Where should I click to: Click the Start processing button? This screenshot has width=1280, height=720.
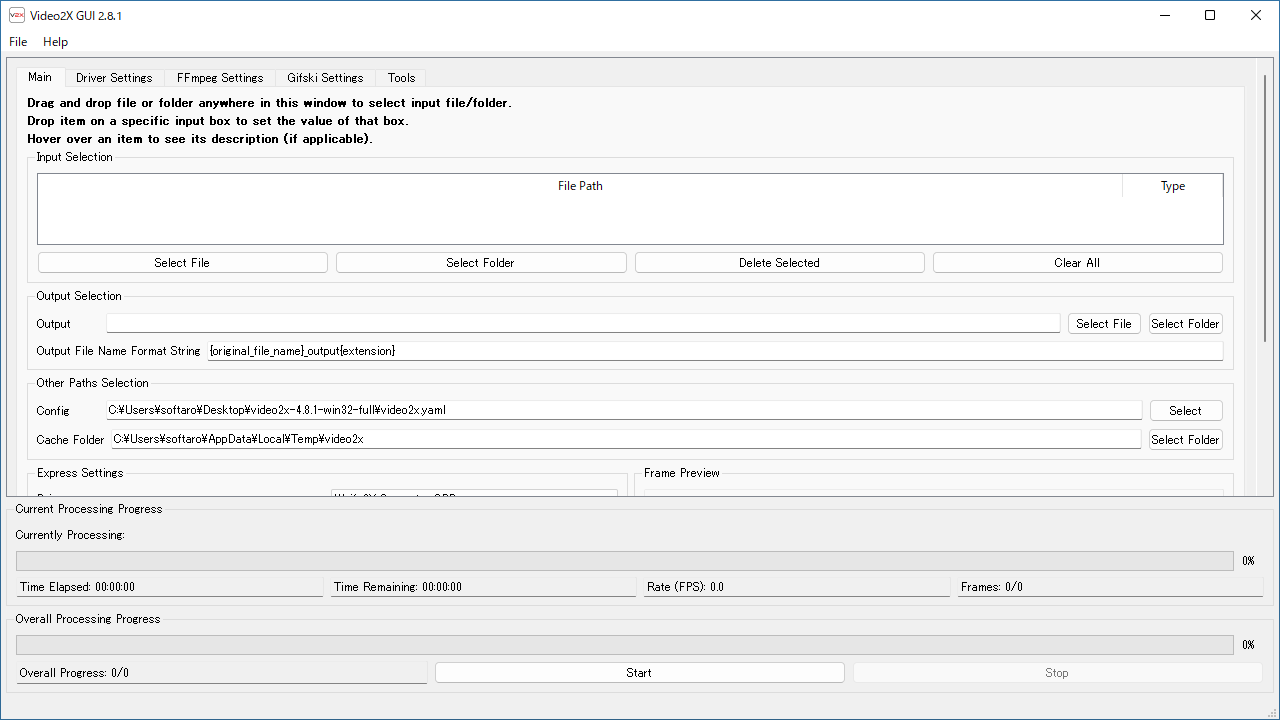coord(639,673)
